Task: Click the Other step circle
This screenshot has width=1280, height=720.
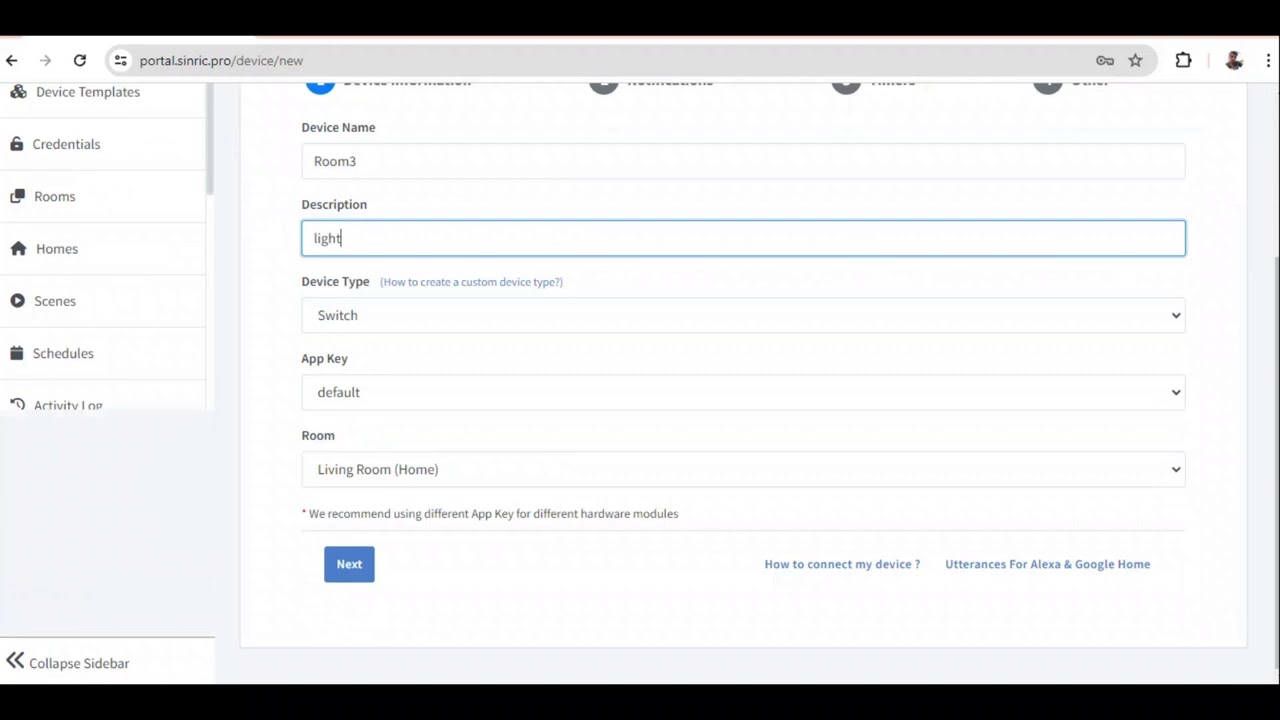Action: pyautogui.click(x=1048, y=87)
